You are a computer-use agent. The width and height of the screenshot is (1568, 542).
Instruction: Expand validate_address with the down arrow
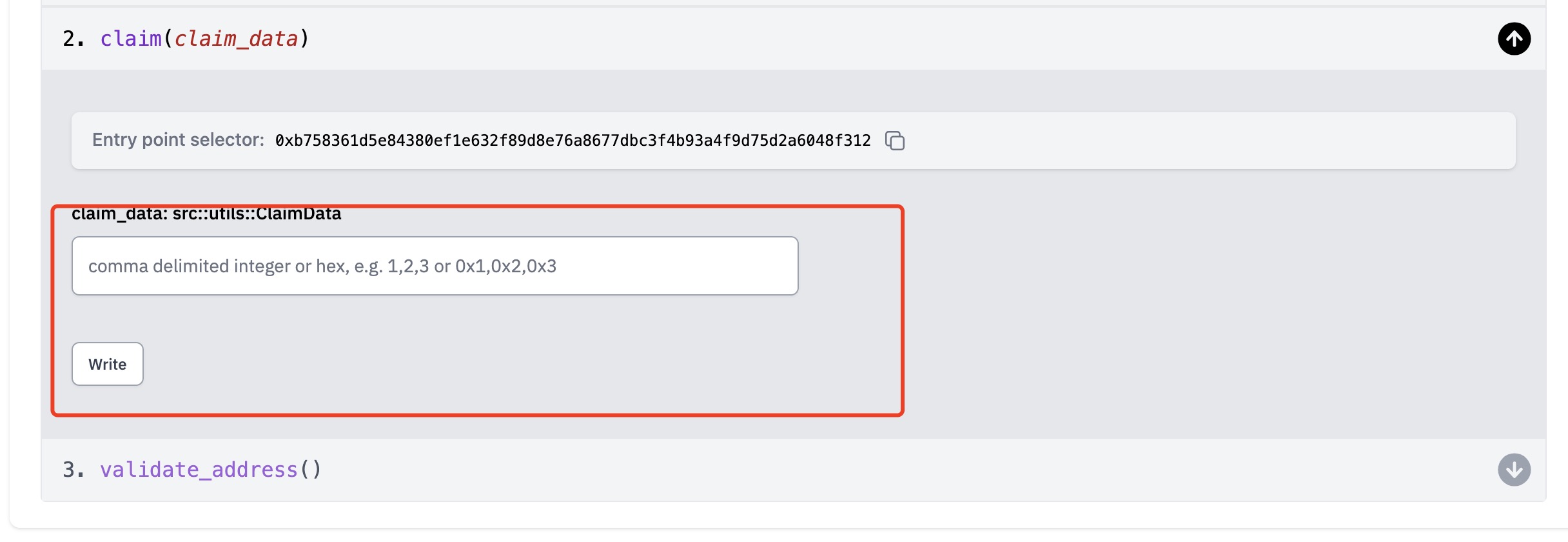tap(1514, 469)
